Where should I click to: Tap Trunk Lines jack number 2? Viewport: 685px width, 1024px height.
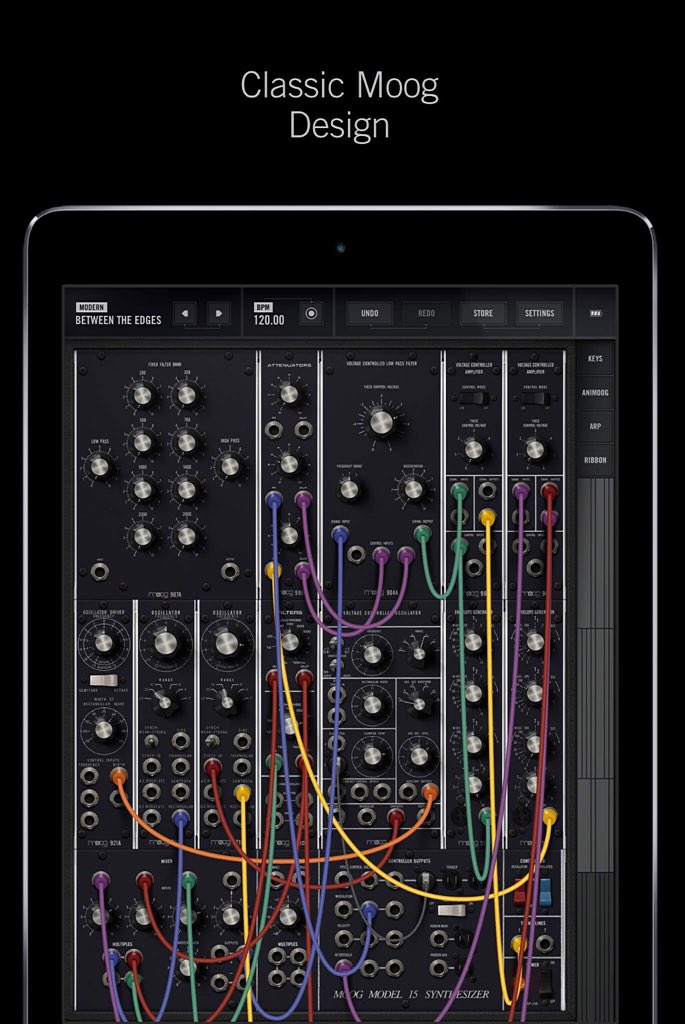(544, 944)
